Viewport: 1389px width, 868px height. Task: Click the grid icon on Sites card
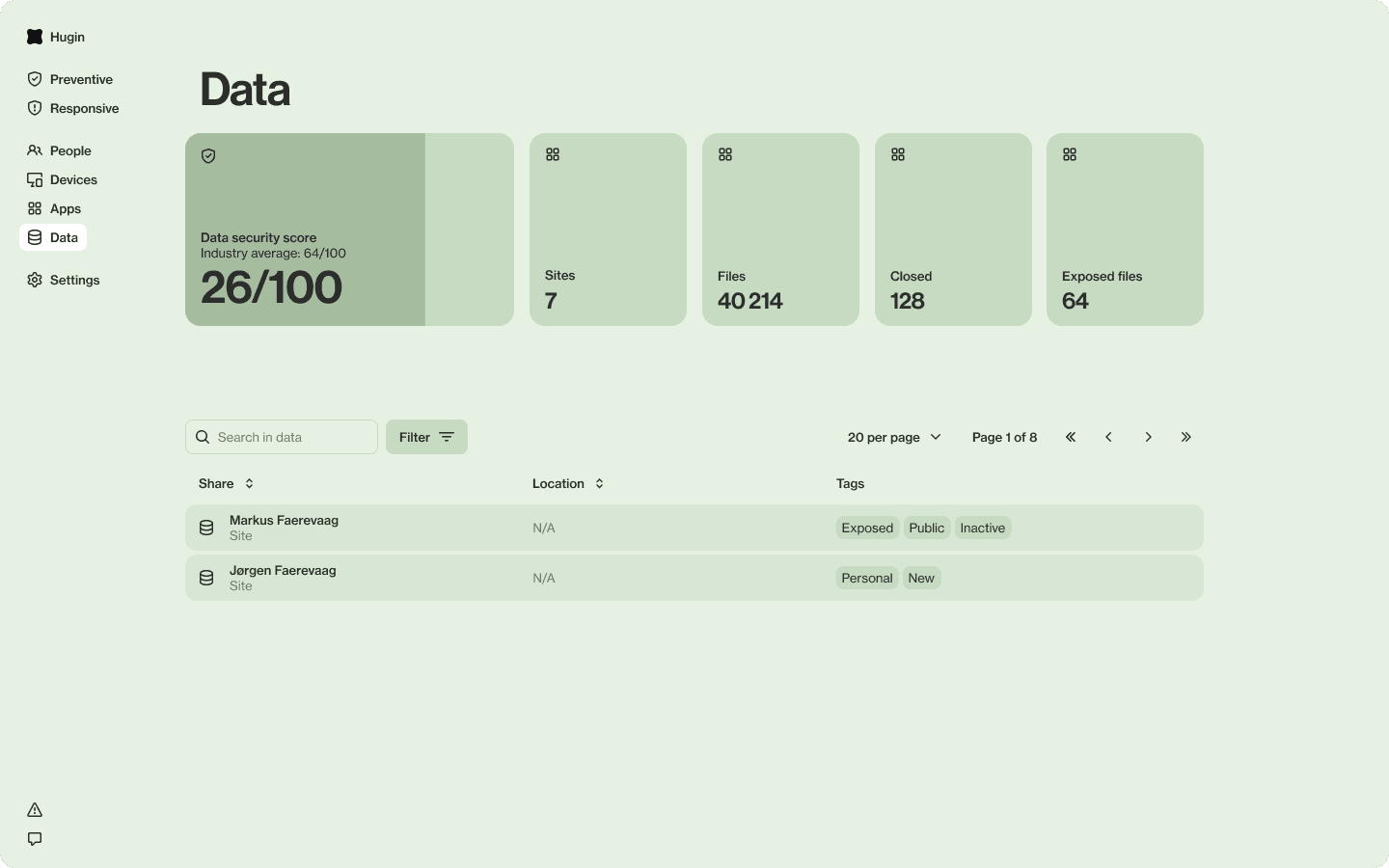point(553,154)
